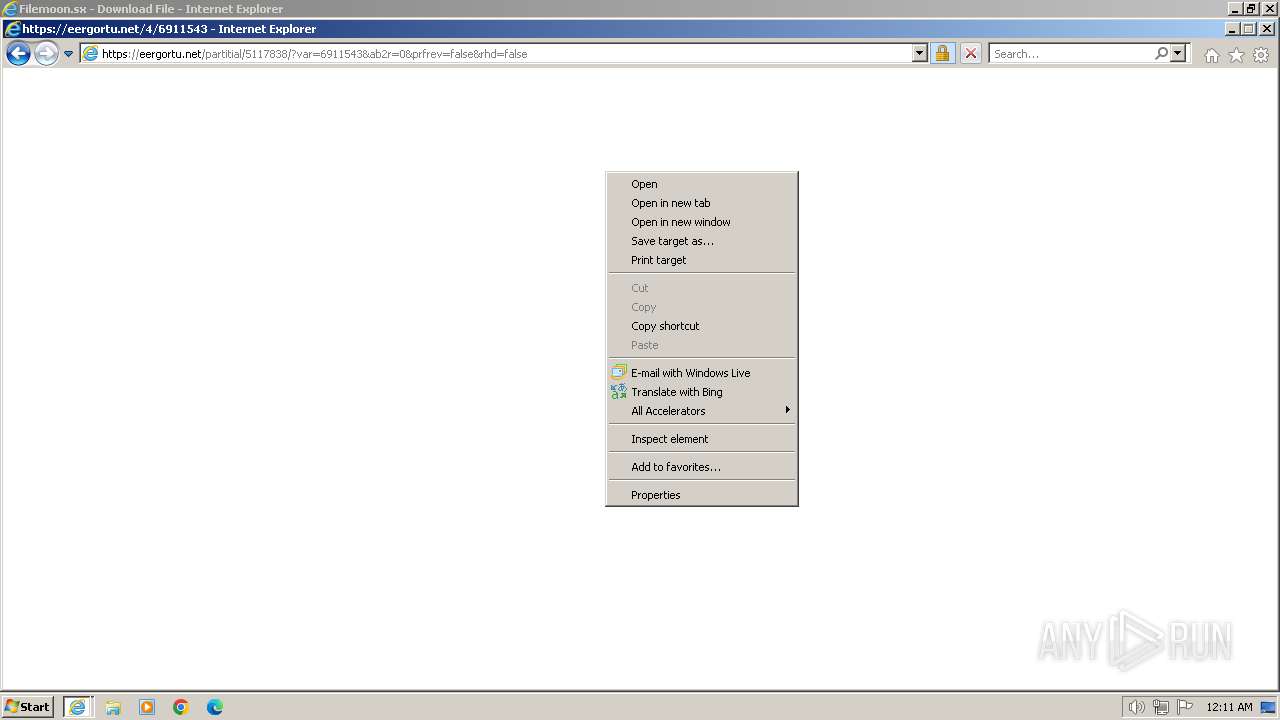The height and width of the screenshot is (720, 1280).
Task: Click the volume speaker tray icon
Action: click(x=1136, y=707)
